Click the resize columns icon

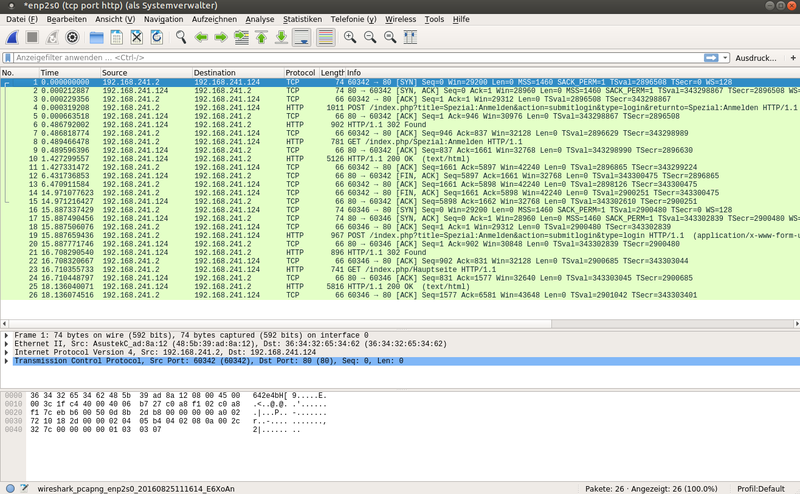411,37
